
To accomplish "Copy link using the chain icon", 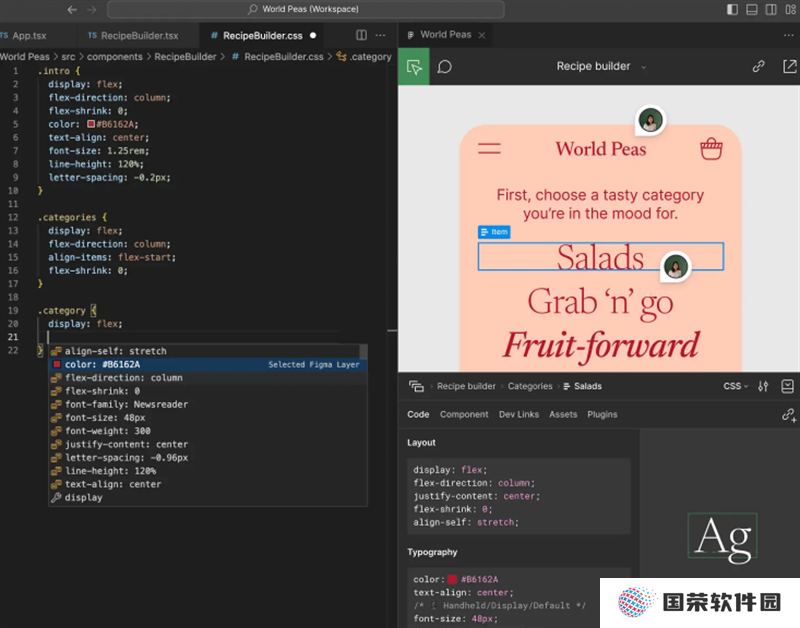I will [758, 66].
